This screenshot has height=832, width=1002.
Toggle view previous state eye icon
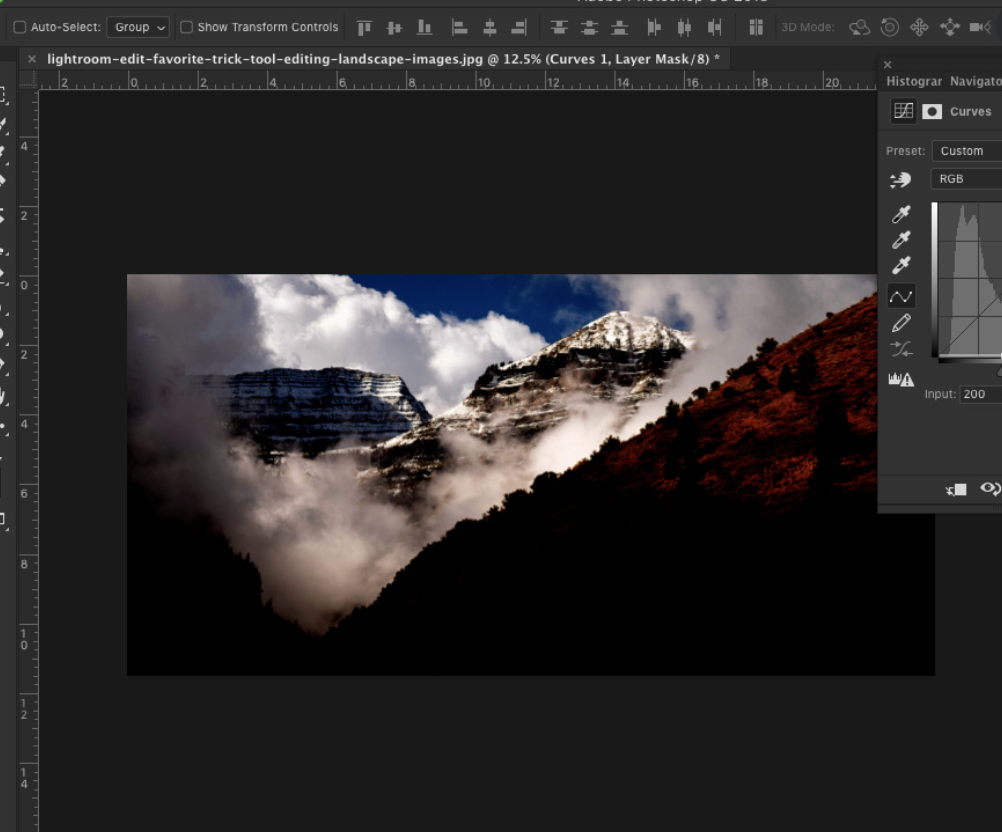pyautogui.click(x=990, y=489)
